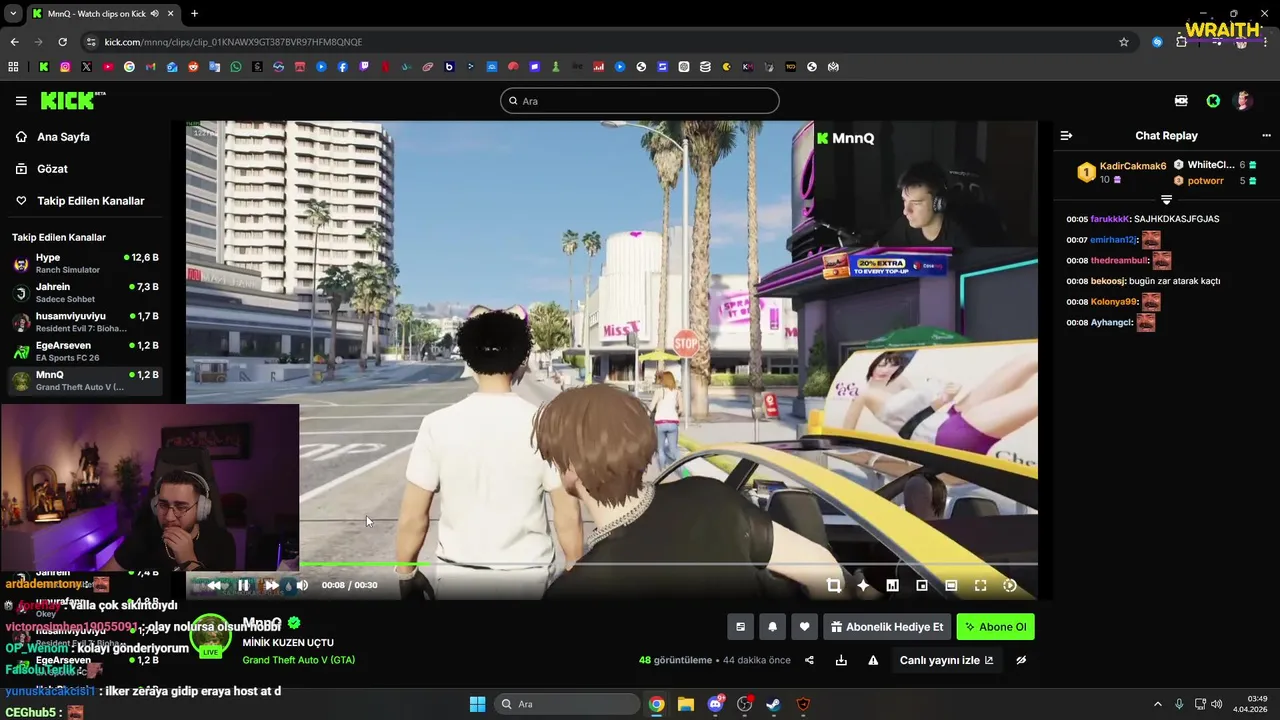Click potworr in leaderboard
The height and width of the screenshot is (720, 1280).
(x=1205, y=181)
